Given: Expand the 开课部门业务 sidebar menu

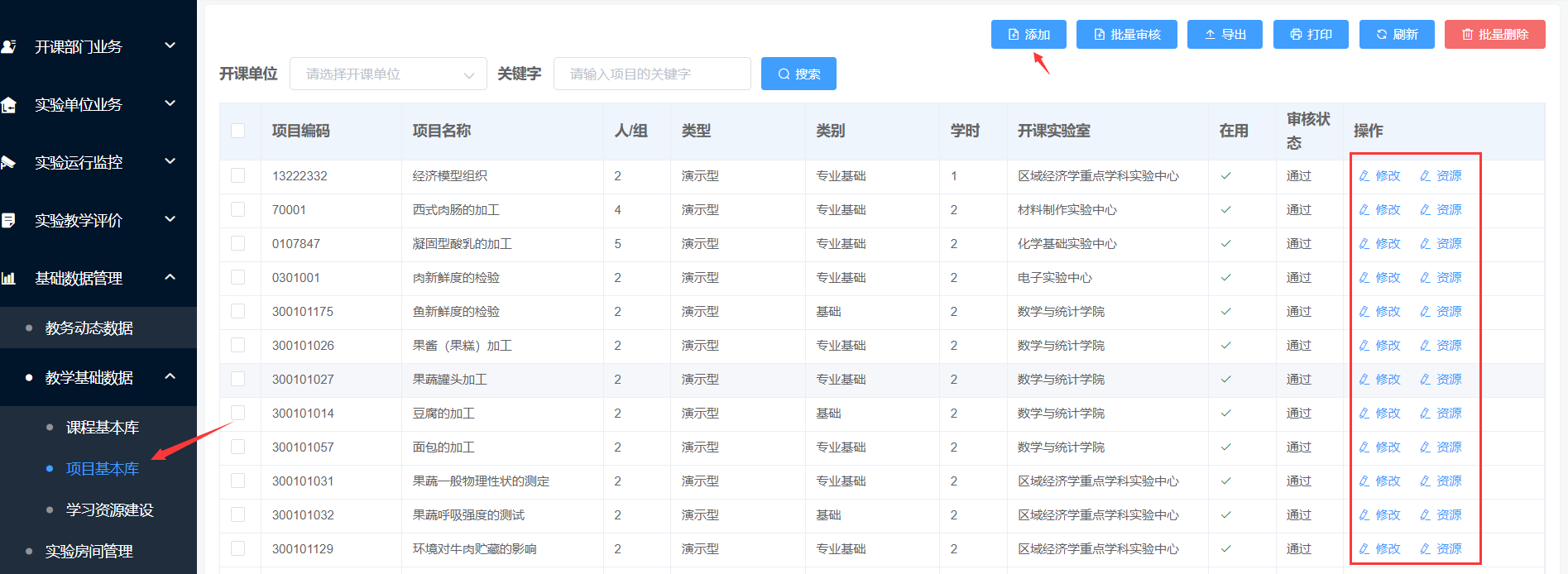Looking at the screenshot, I should [x=98, y=47].
